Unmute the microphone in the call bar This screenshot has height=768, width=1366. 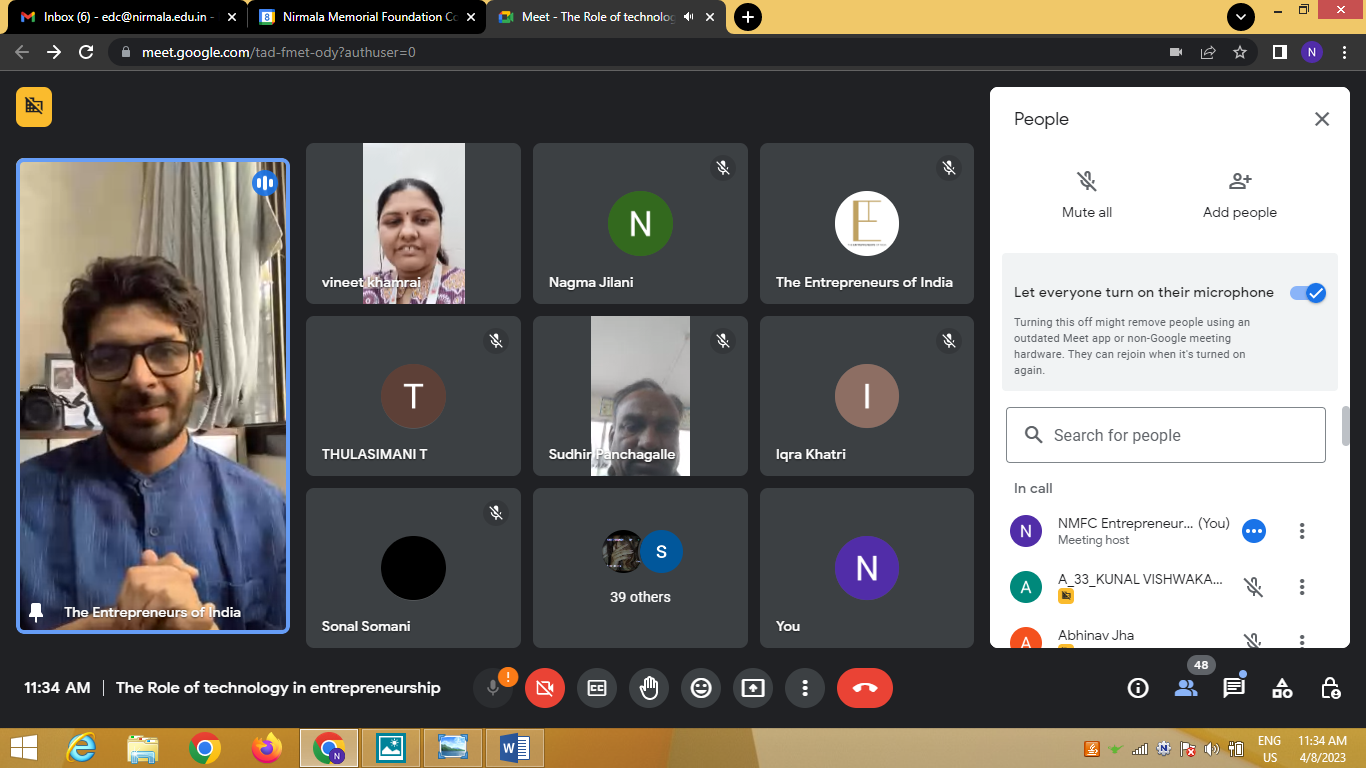tap(493, 688)
